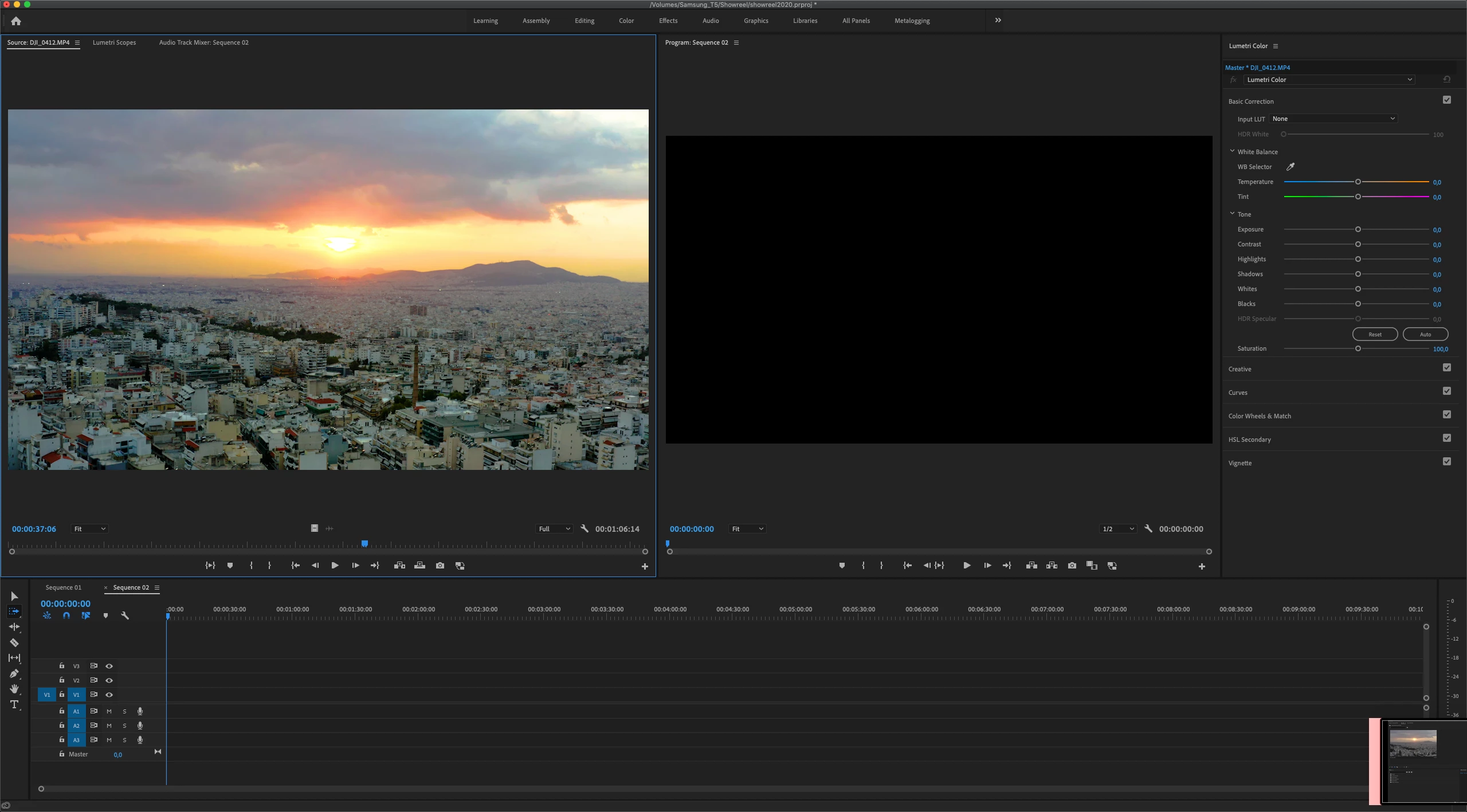Go to the Home screen icon
Viewport: 1467px width, 812px height.
tap(16, 21)
